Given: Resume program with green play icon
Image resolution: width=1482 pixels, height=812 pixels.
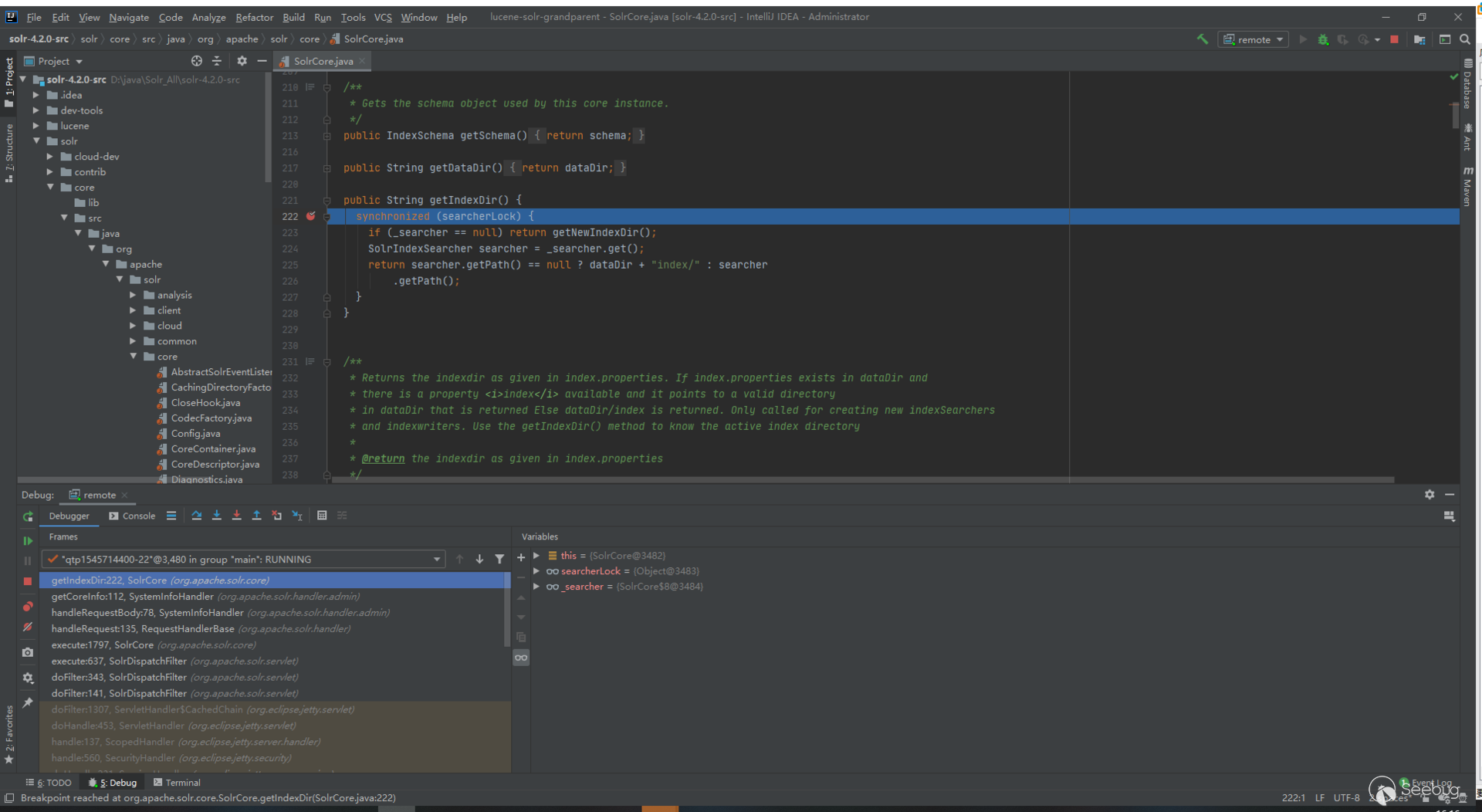Looking at the screenshot, I should tap(28, 541).
